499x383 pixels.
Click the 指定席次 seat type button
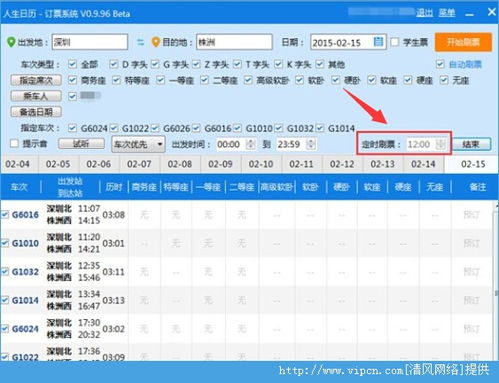(36, 80)
